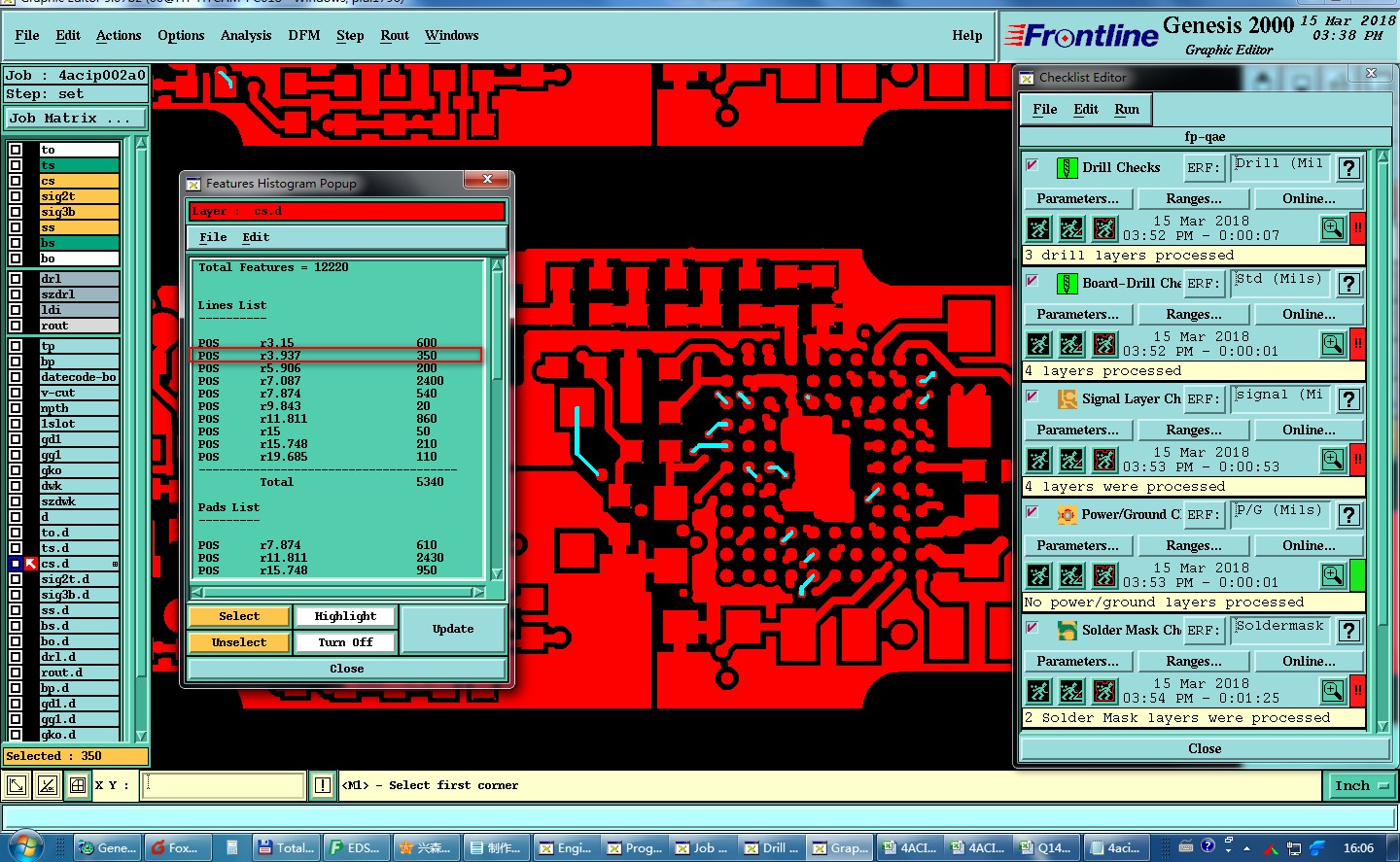Open help question mark for Drill Checks

[x=1348, y=168]
